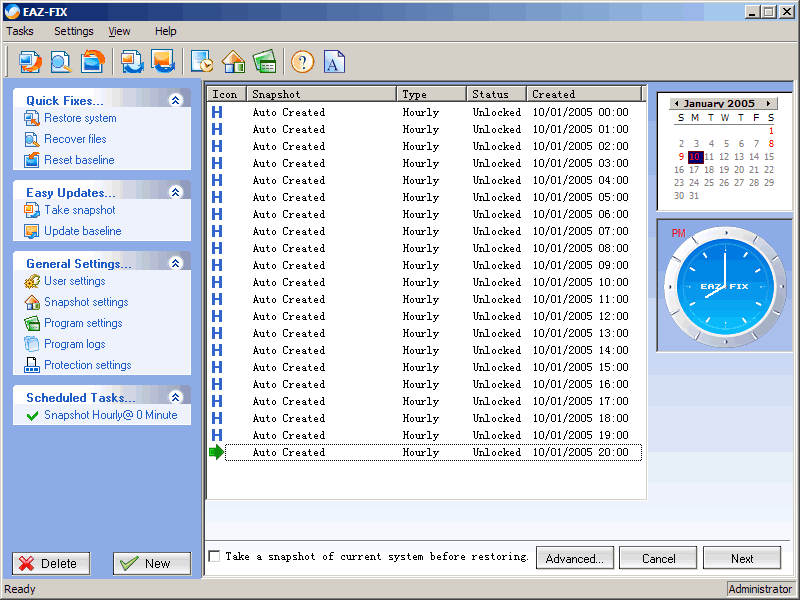Click the question mark help toolbar icon
The image size is (800, 600).
pyautogui.click(x=303, y=62)
